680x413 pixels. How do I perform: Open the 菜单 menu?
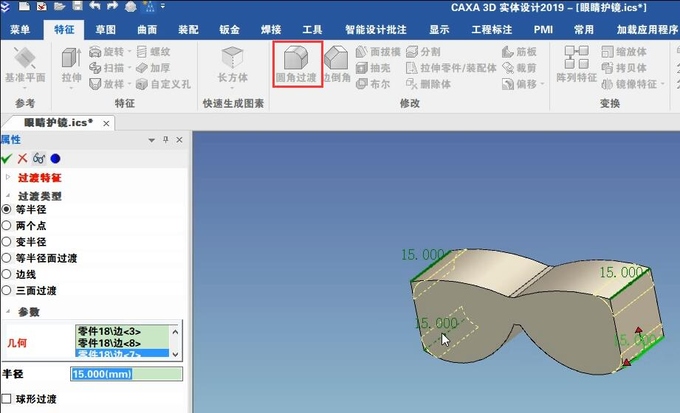(x=20, y=30)
